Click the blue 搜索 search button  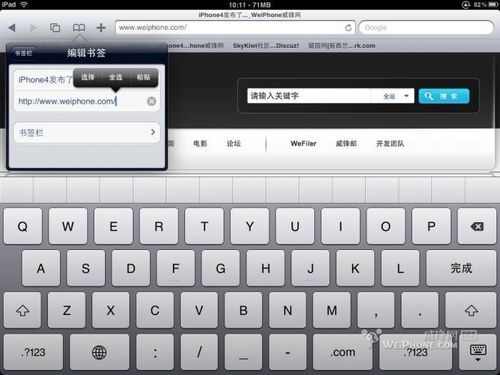(444, 96)
